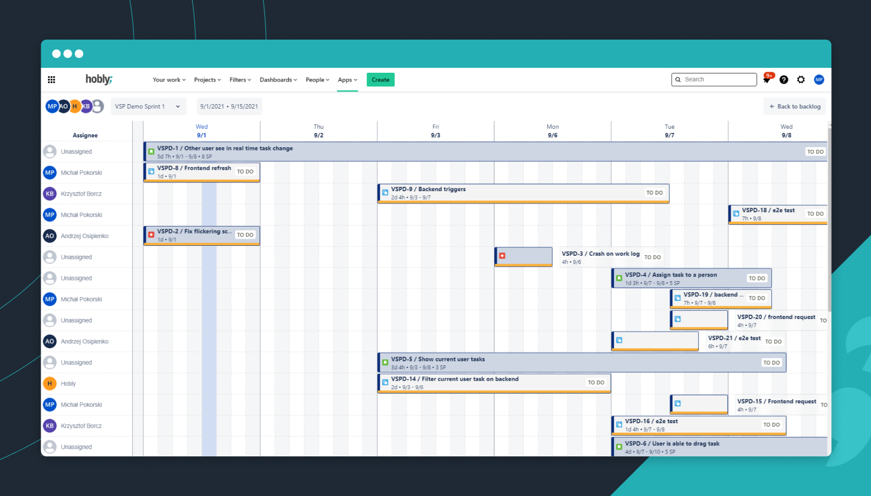This screenshot has width=871, height=496.
Task: Click the green story icon of VSPD-1
Action: tap(151, 152)
